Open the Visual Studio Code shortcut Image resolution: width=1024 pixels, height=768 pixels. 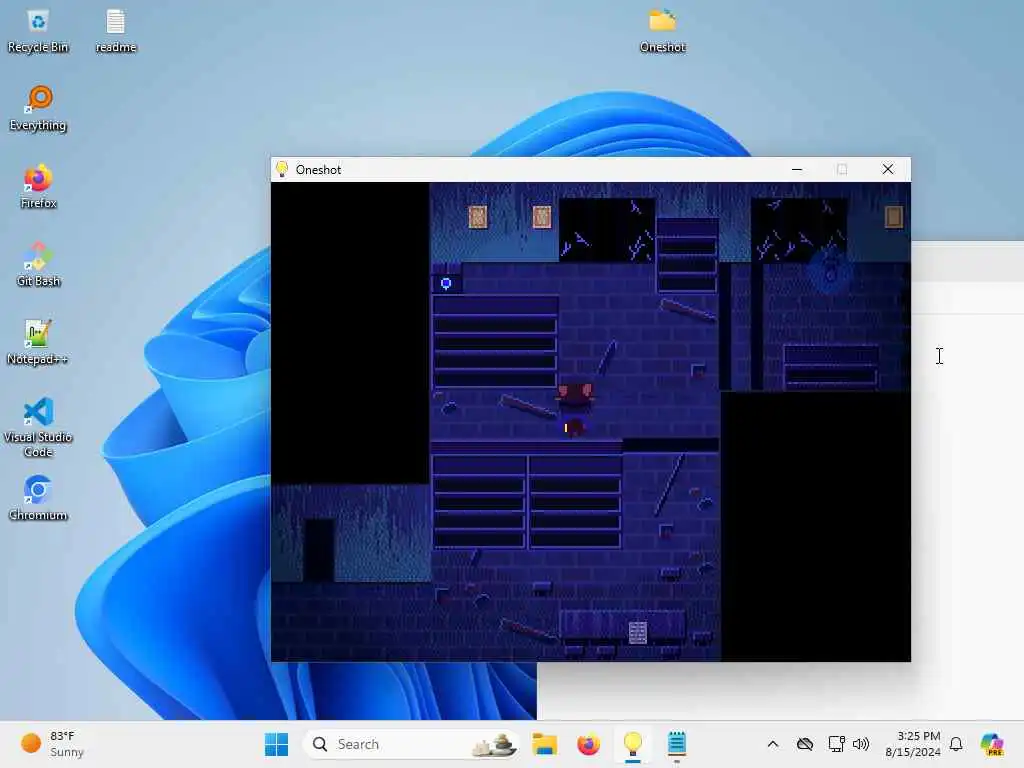point(38,427)
